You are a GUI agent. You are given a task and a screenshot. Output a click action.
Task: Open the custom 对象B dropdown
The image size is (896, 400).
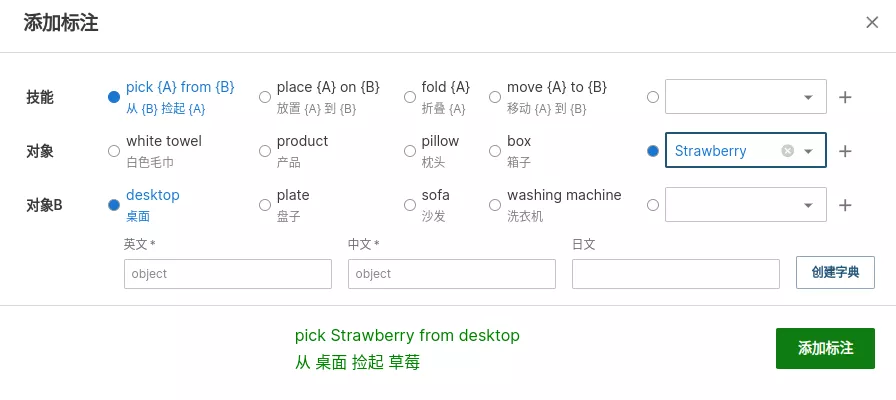tap(746, 205)
